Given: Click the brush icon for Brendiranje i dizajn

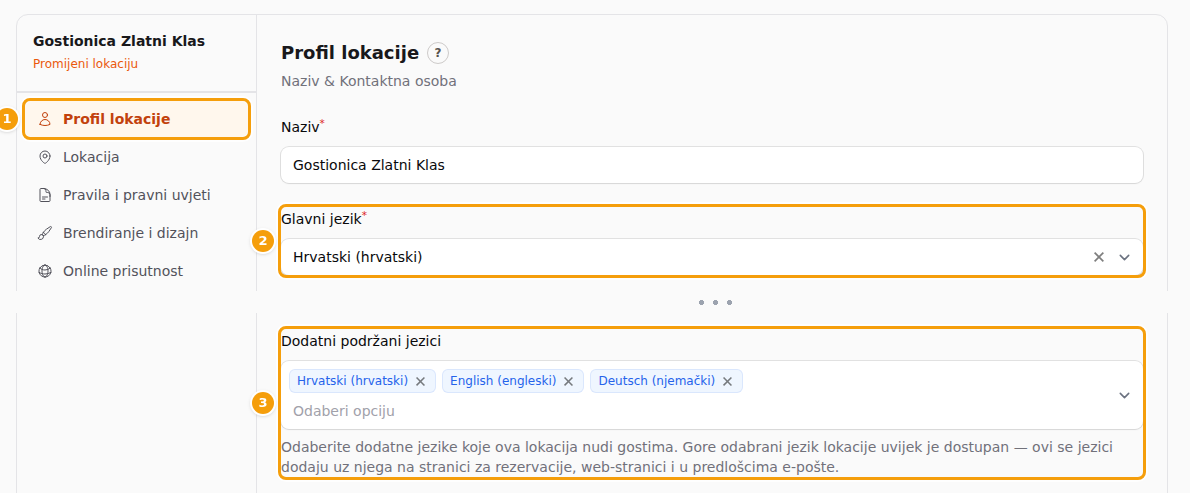Looking at the screenshot, I should click(x=45, y=233).
